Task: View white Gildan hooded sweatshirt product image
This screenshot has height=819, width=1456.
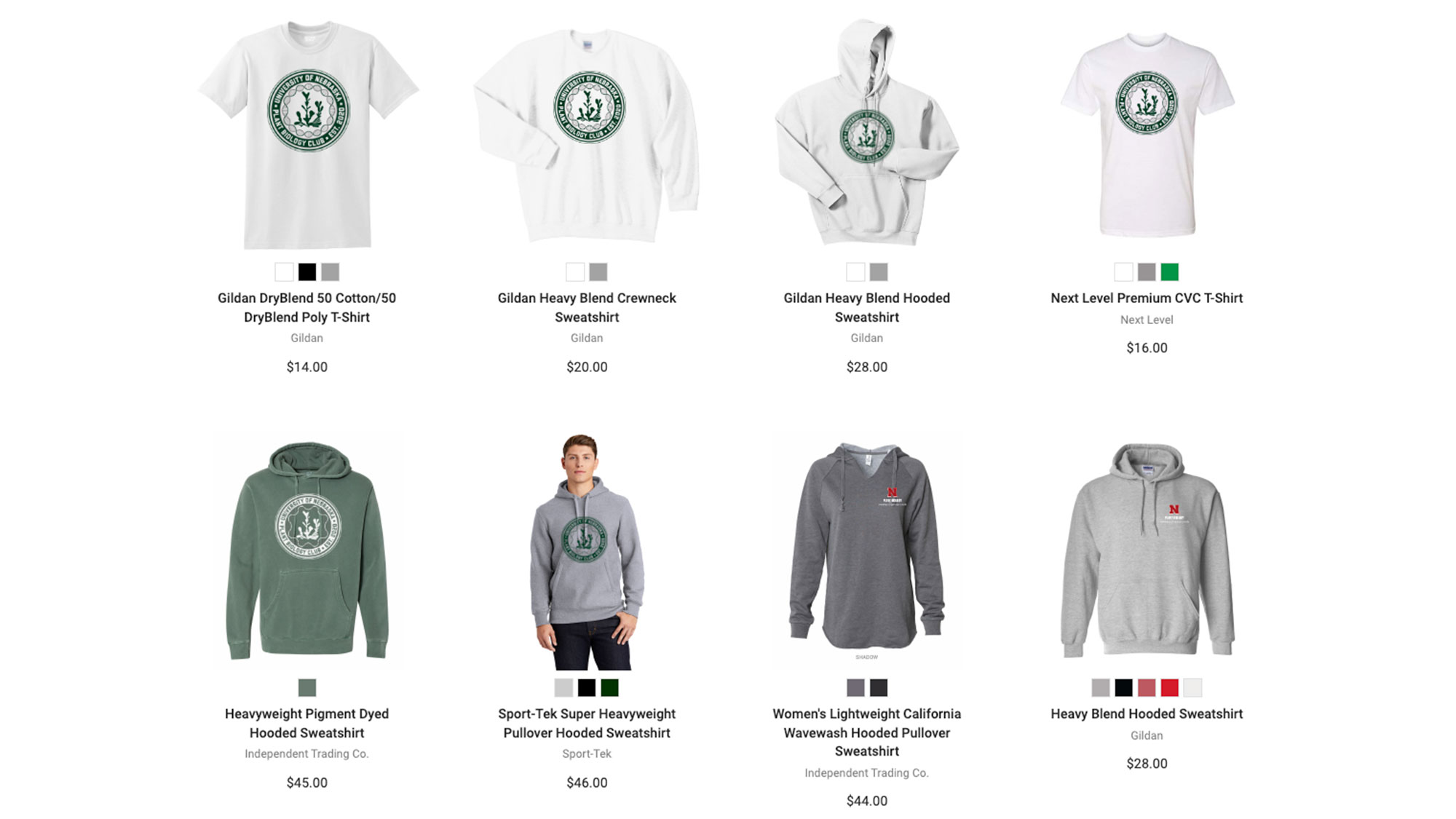Action: pyautogui.click(x=867, y=132)
